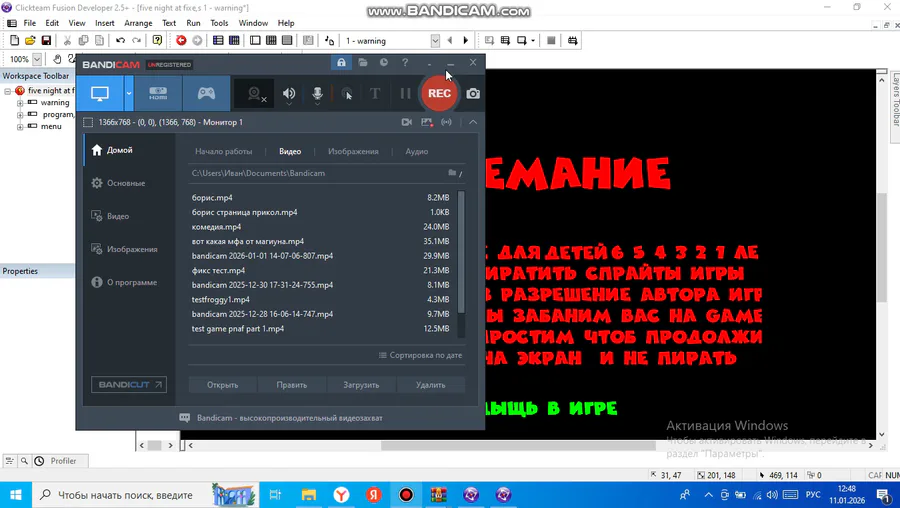
Task: Select Bandicam screen recording mode
Action: click(x=100, y=94)
